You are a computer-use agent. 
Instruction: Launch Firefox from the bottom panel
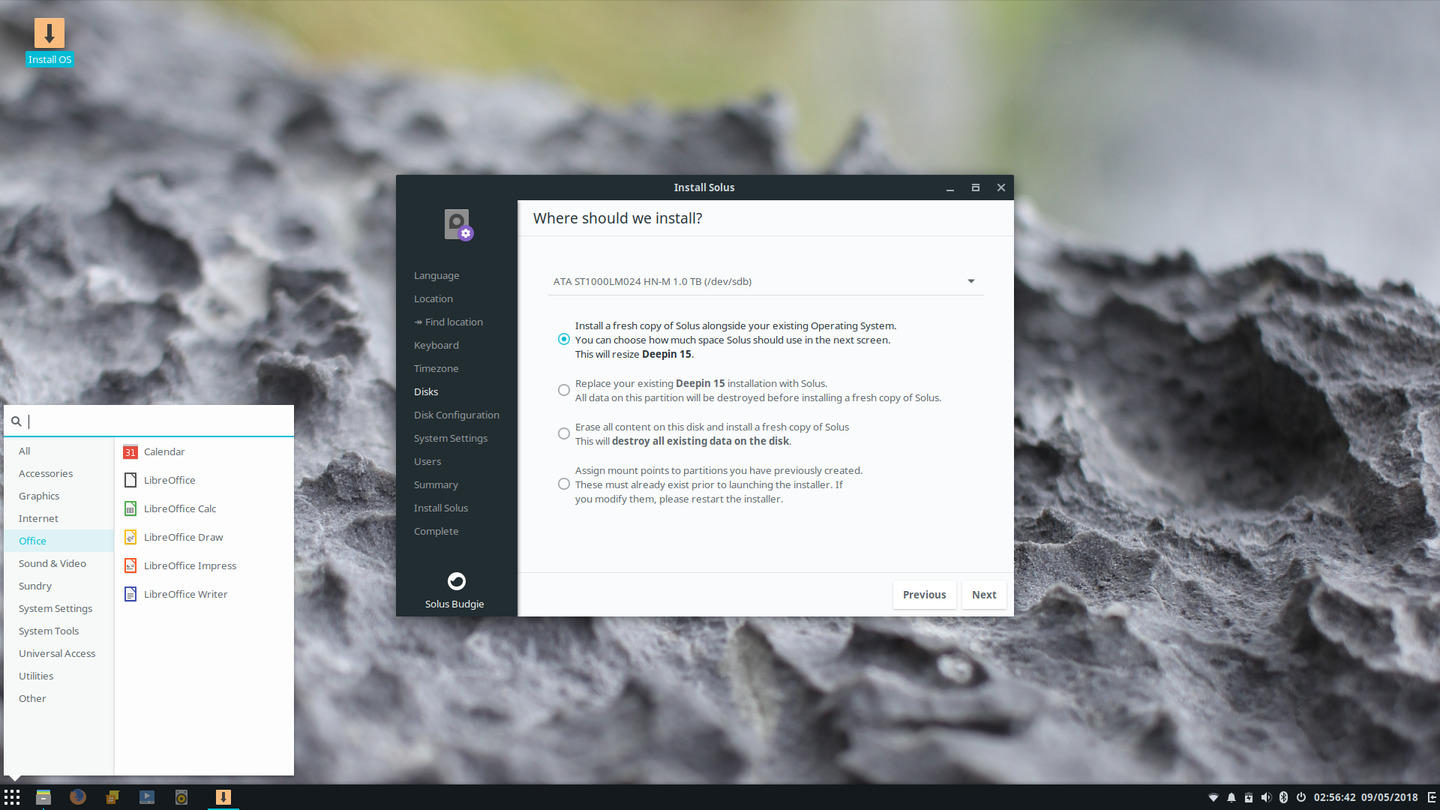[x=78, y=797]
